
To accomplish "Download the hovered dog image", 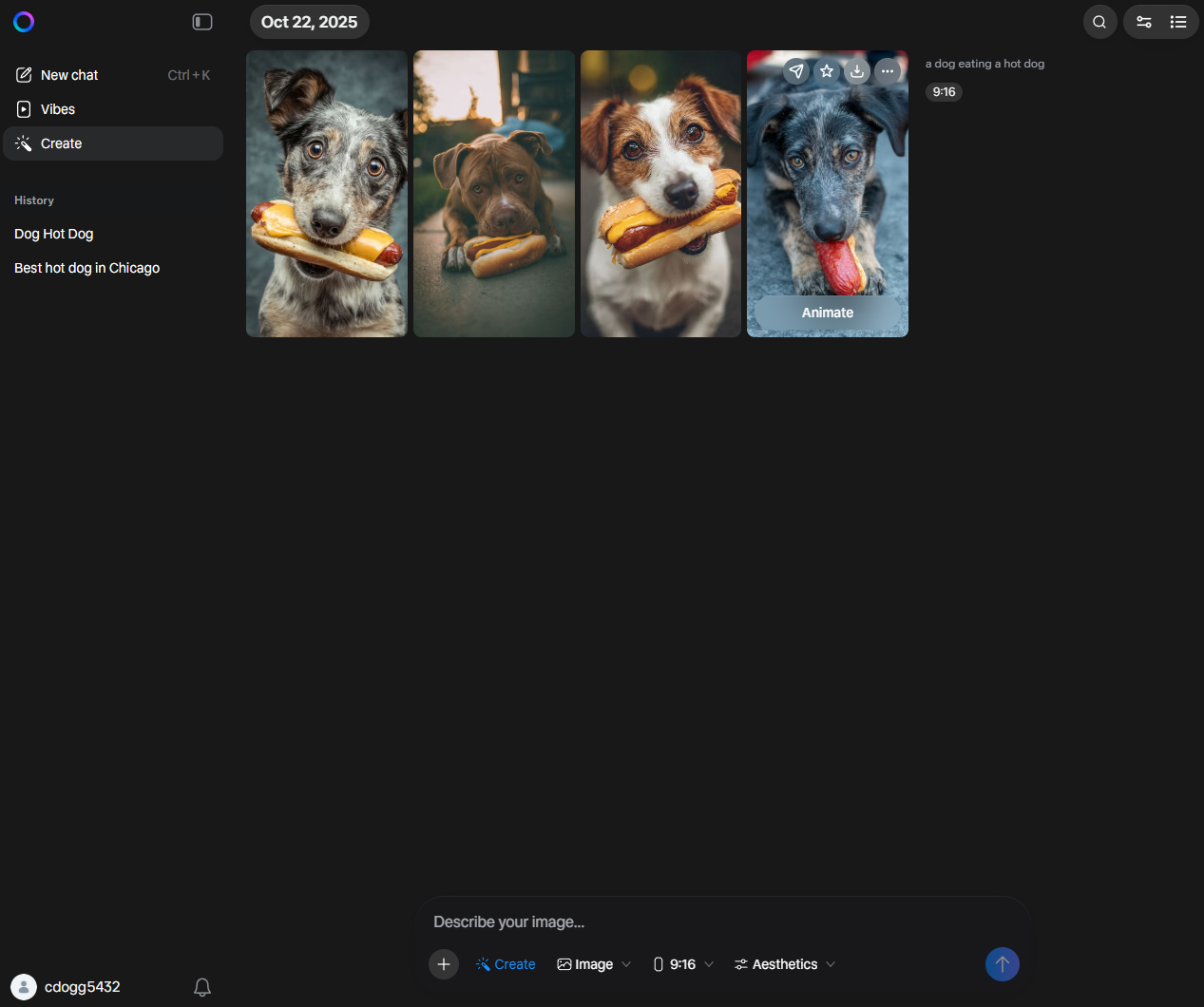I will (x=857, y=71).
